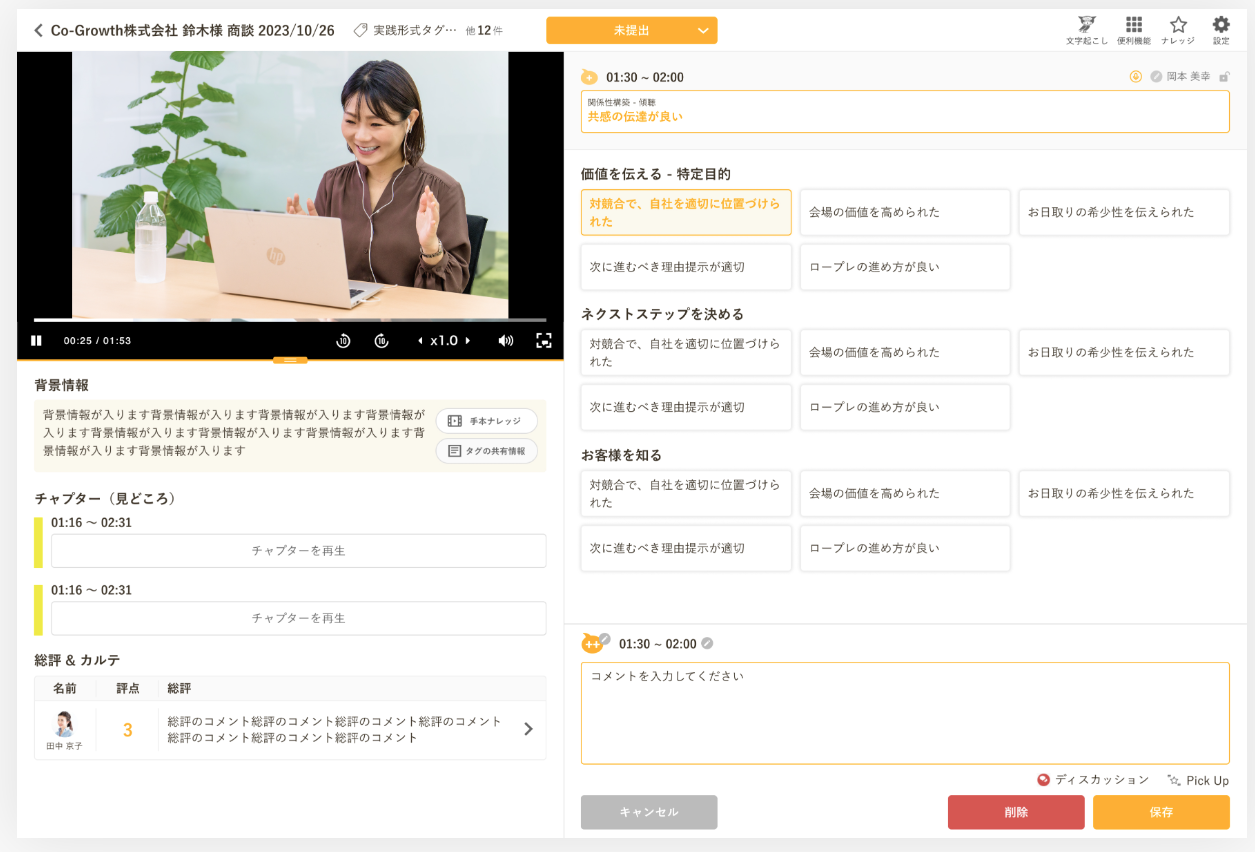
Task: Click the lock icon beside 岡本 美幸
Action: pos(1224,77)
